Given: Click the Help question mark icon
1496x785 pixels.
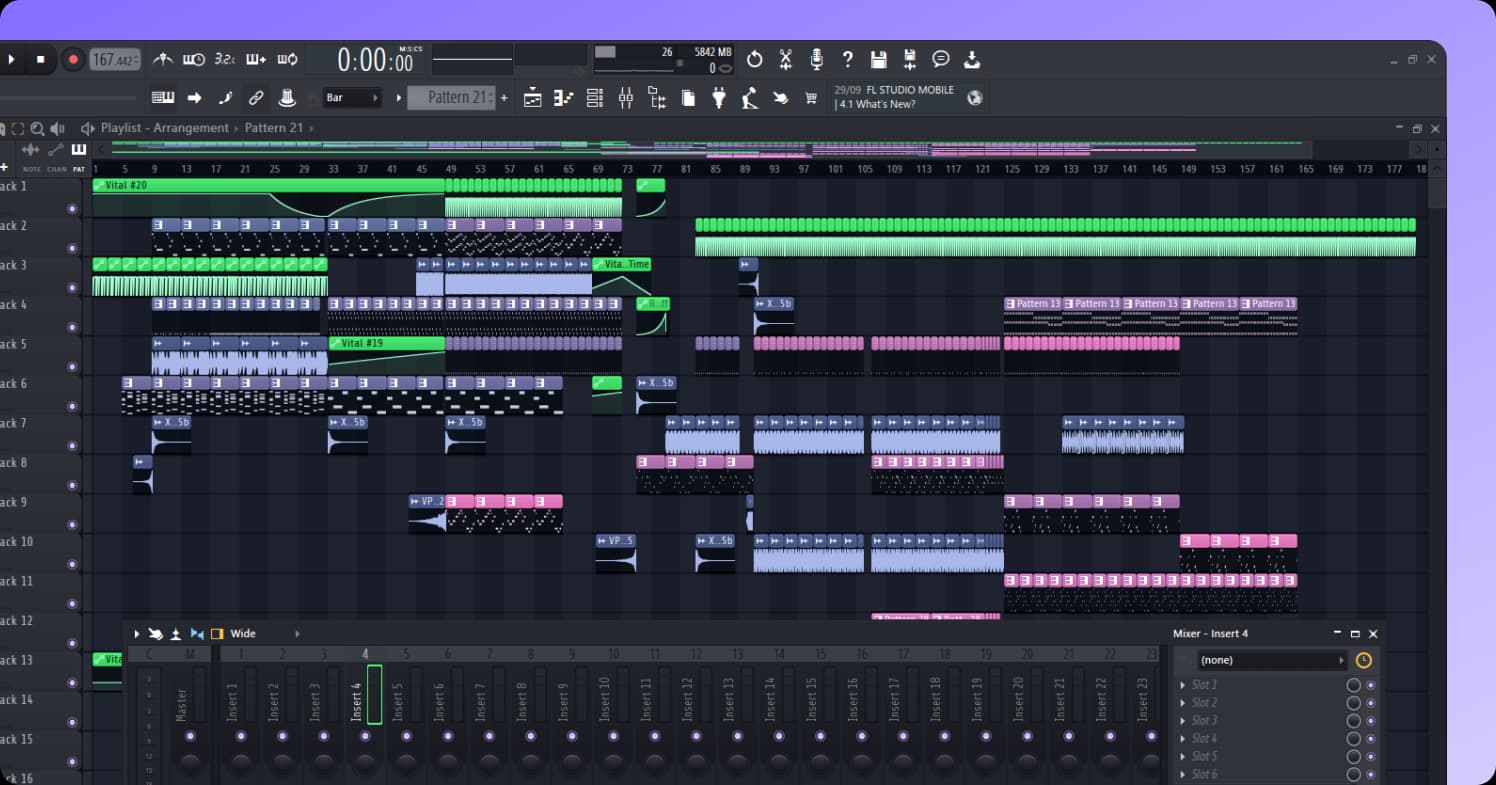Looking at the screenshot, I should tap(845, 59).
